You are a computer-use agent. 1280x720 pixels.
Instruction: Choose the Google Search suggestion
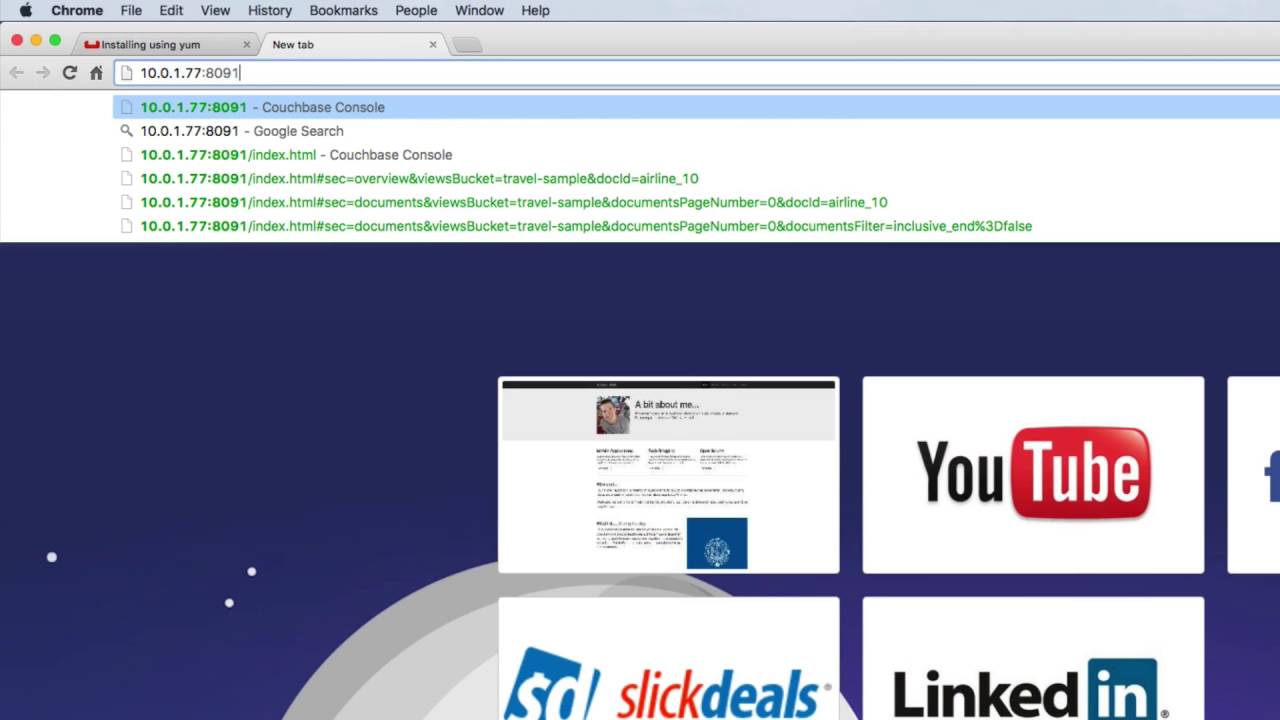coord(696,131)
